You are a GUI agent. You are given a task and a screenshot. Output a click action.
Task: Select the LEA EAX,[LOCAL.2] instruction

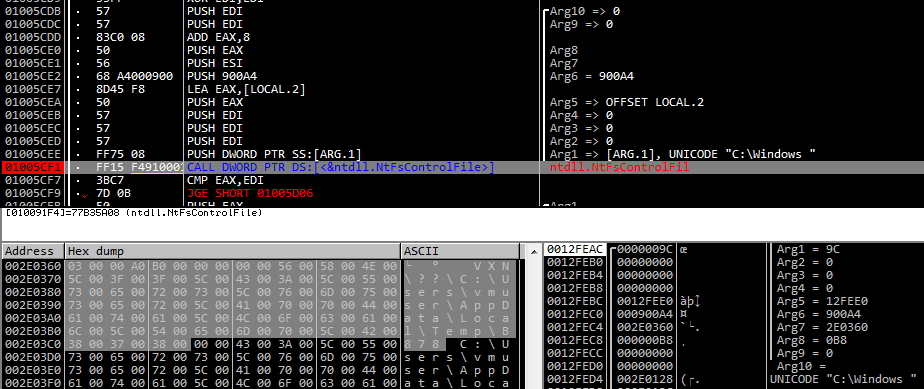click(246, 89)
